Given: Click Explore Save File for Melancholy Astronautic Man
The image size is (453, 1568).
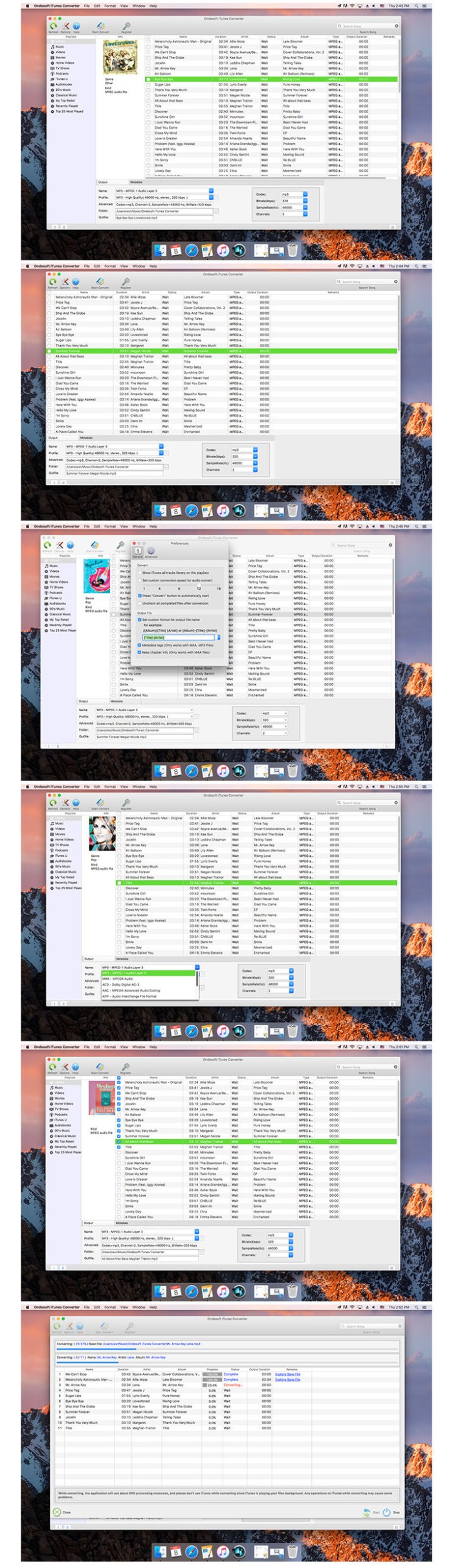Looking at the screenshot, I should tap(287, 1380).
